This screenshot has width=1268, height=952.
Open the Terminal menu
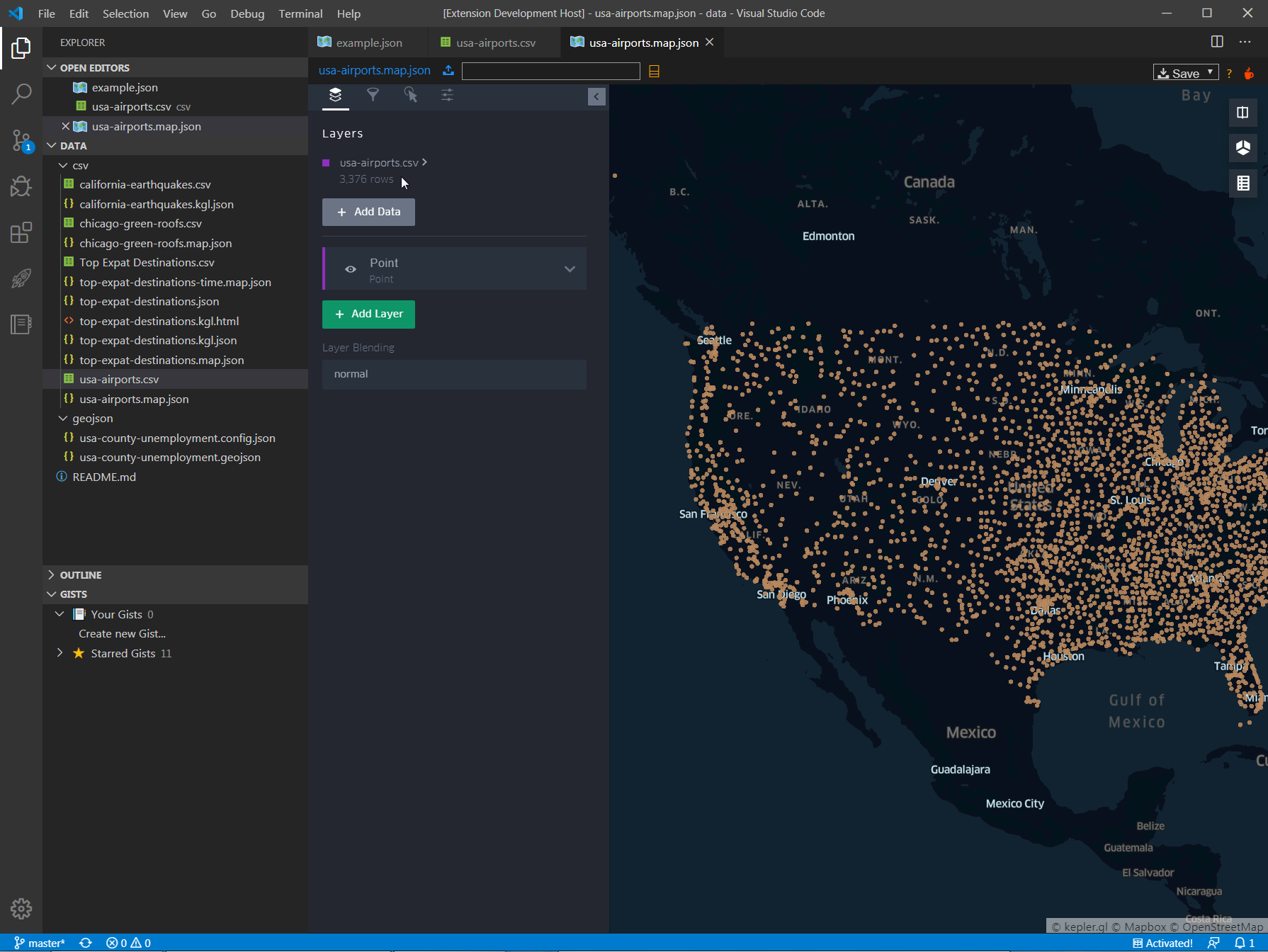pos(300,13)
